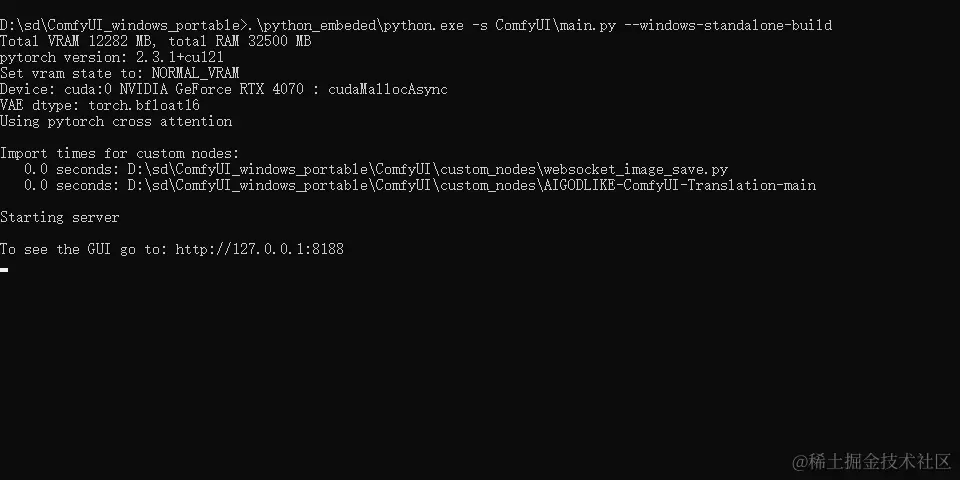Click the NORMAL_VRAM state text
Screen dimensions: 960x480
point(195,73)
